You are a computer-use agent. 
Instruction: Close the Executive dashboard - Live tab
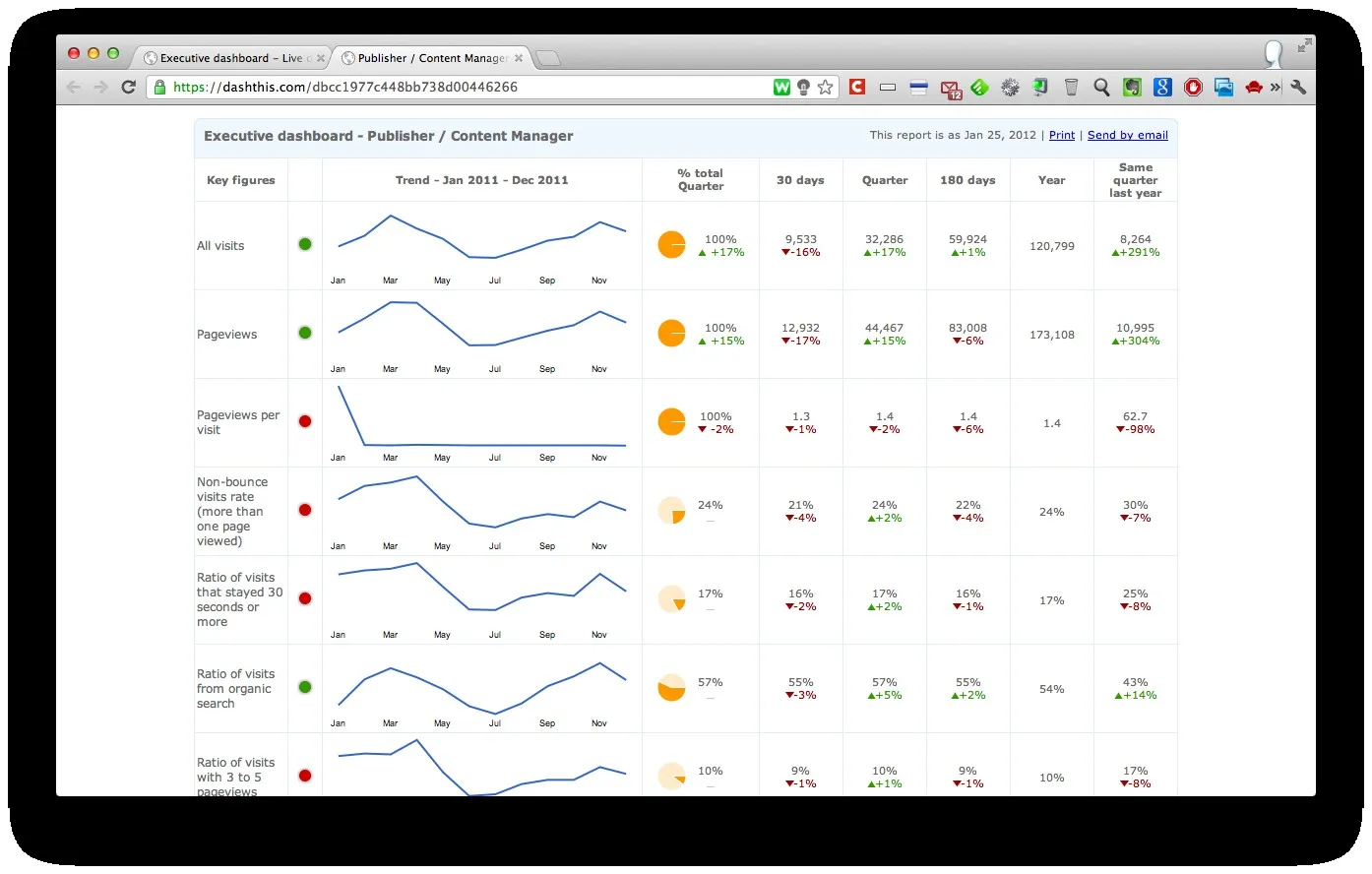point(321,58)
